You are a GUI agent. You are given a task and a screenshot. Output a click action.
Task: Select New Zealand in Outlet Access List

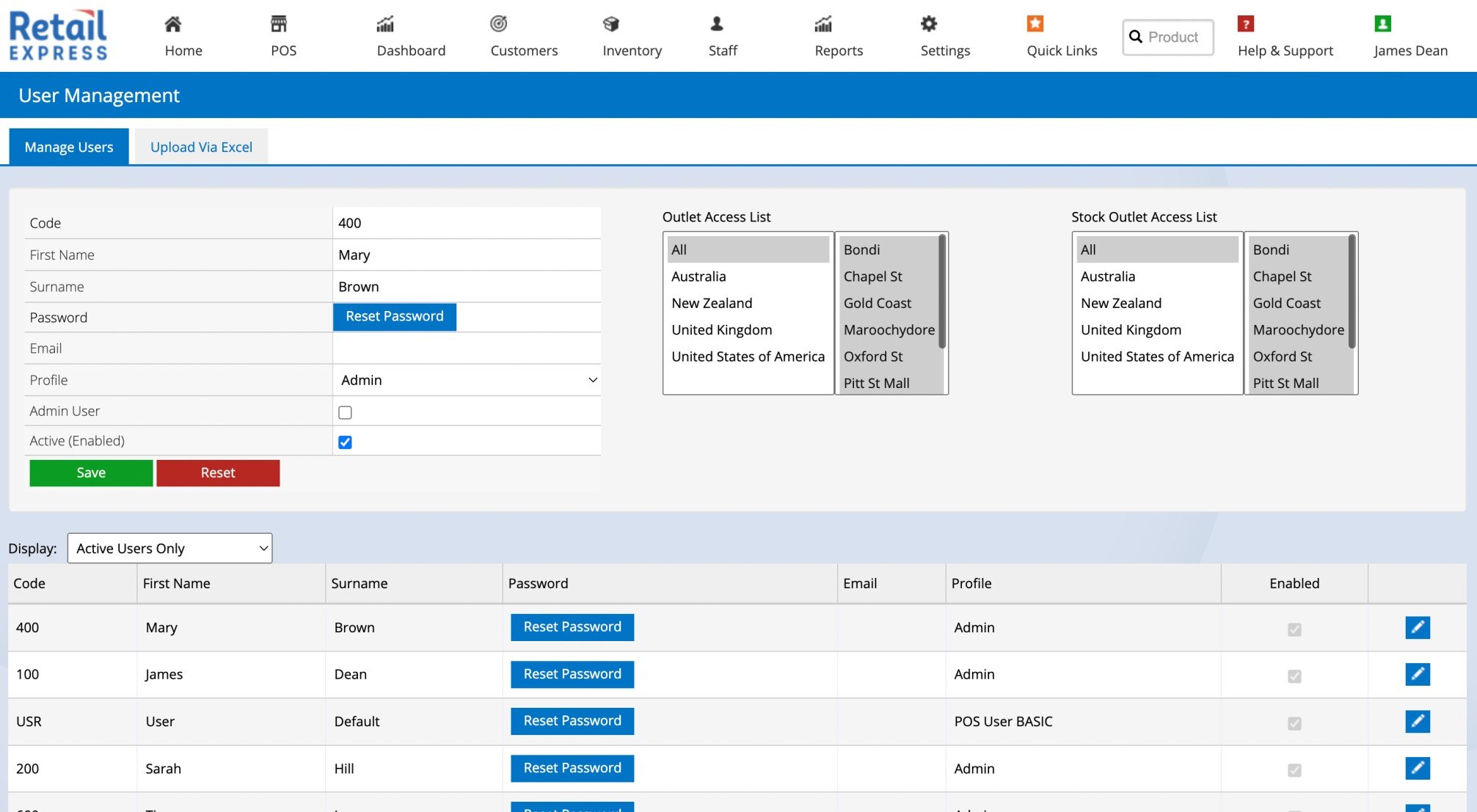tap(748, 303)
